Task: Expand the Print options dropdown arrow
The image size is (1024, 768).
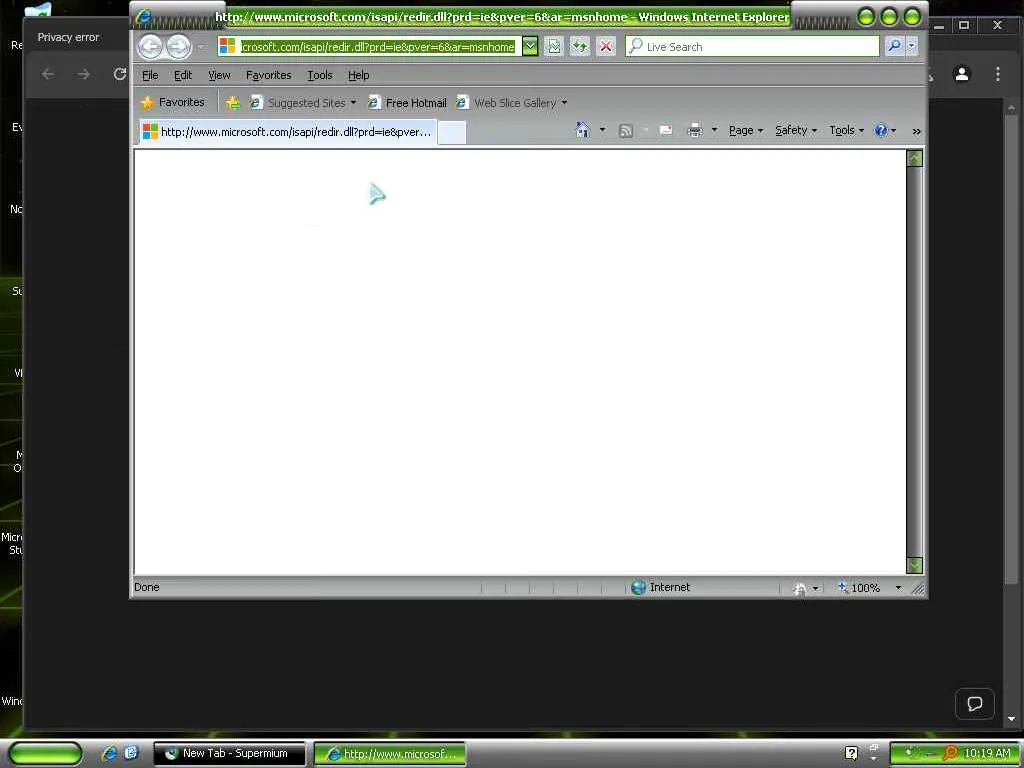Action: click(714, 130)
